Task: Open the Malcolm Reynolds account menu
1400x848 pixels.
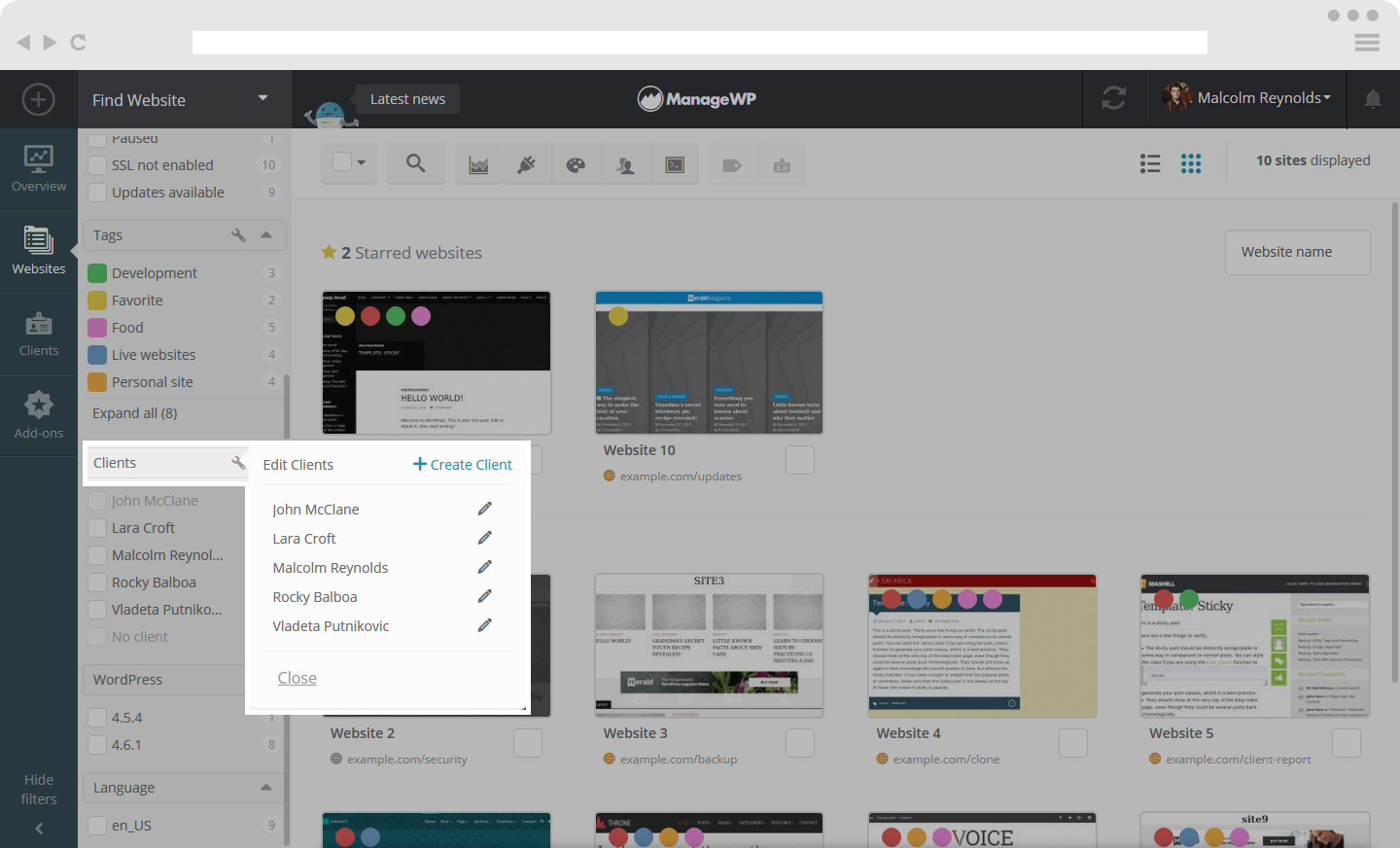Action: click(x=1246, y=98)
